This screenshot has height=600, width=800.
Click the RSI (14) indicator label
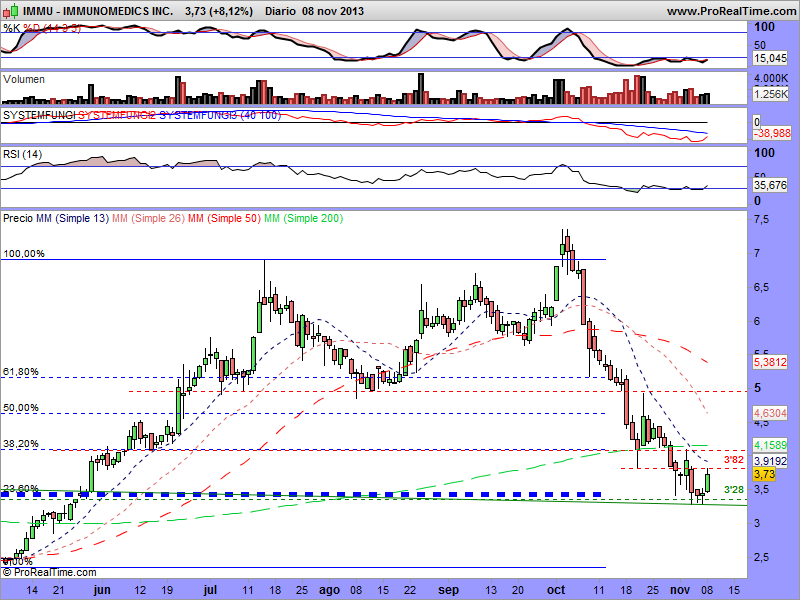(22, 154)
